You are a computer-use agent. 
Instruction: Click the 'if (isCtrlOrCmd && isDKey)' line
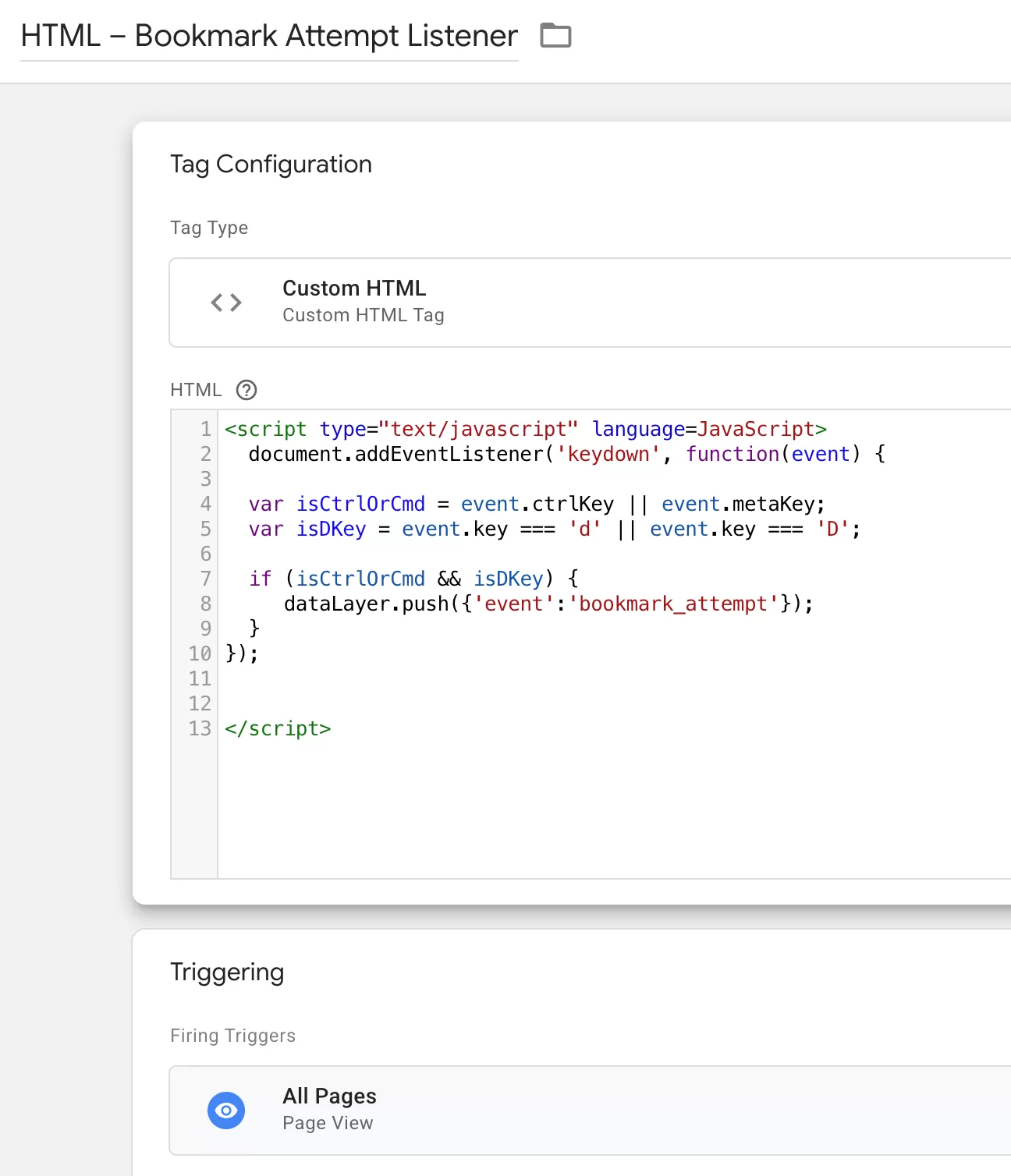click(x=413, y=579)
